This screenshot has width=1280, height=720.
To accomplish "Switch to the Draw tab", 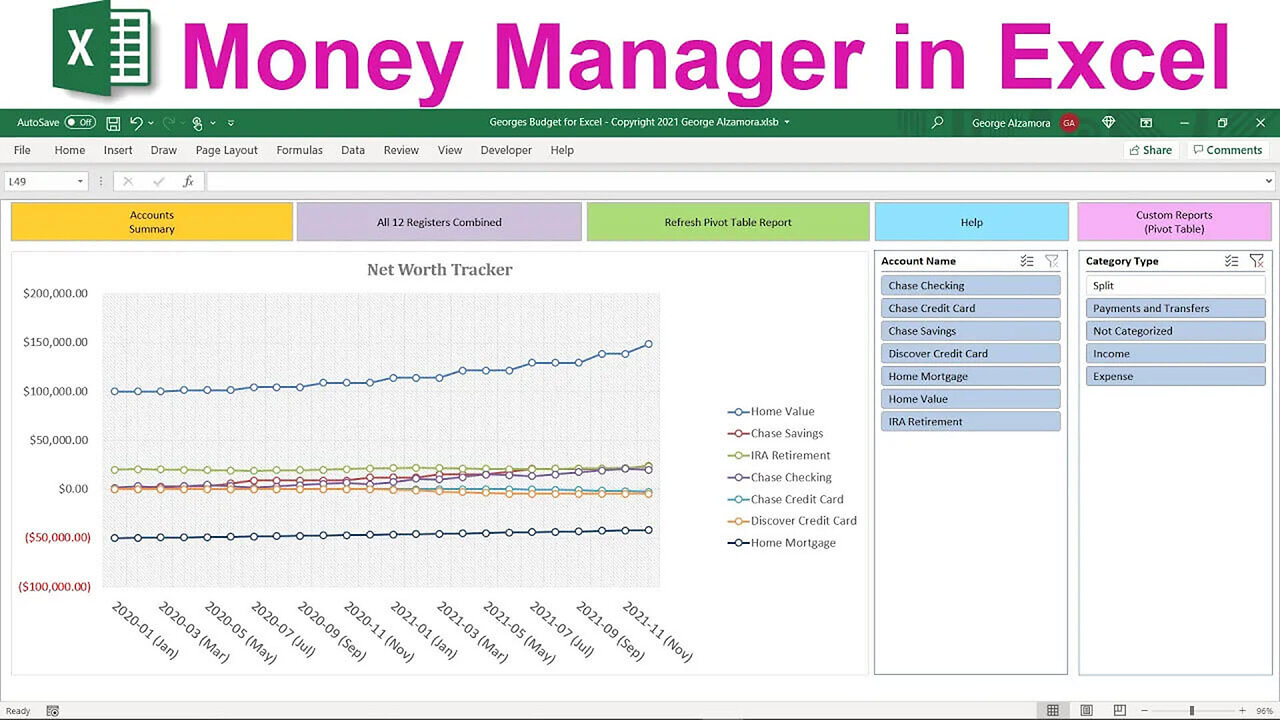I will (x=164, y=150).
